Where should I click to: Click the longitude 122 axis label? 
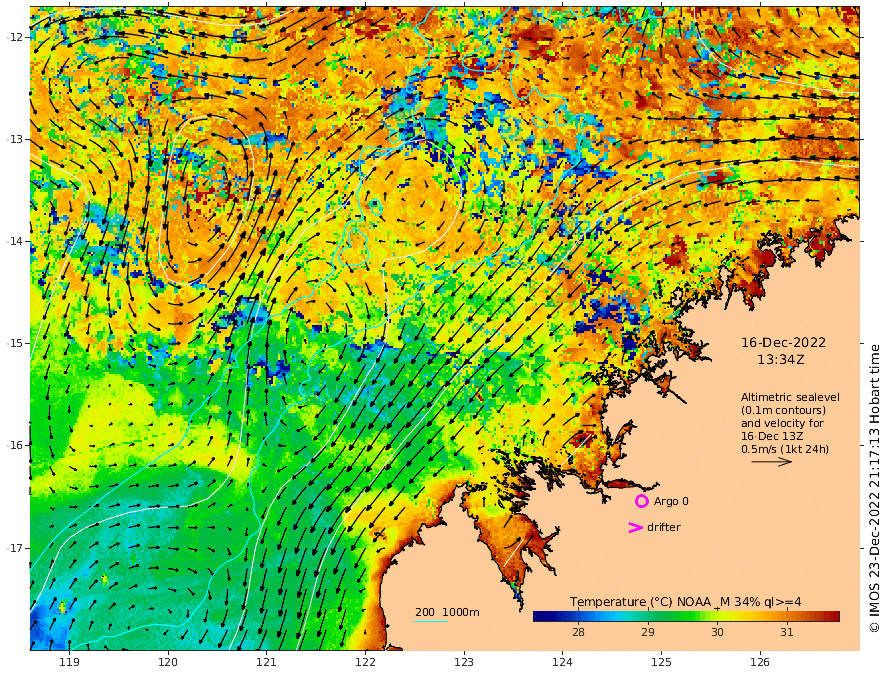coord(365,662)
